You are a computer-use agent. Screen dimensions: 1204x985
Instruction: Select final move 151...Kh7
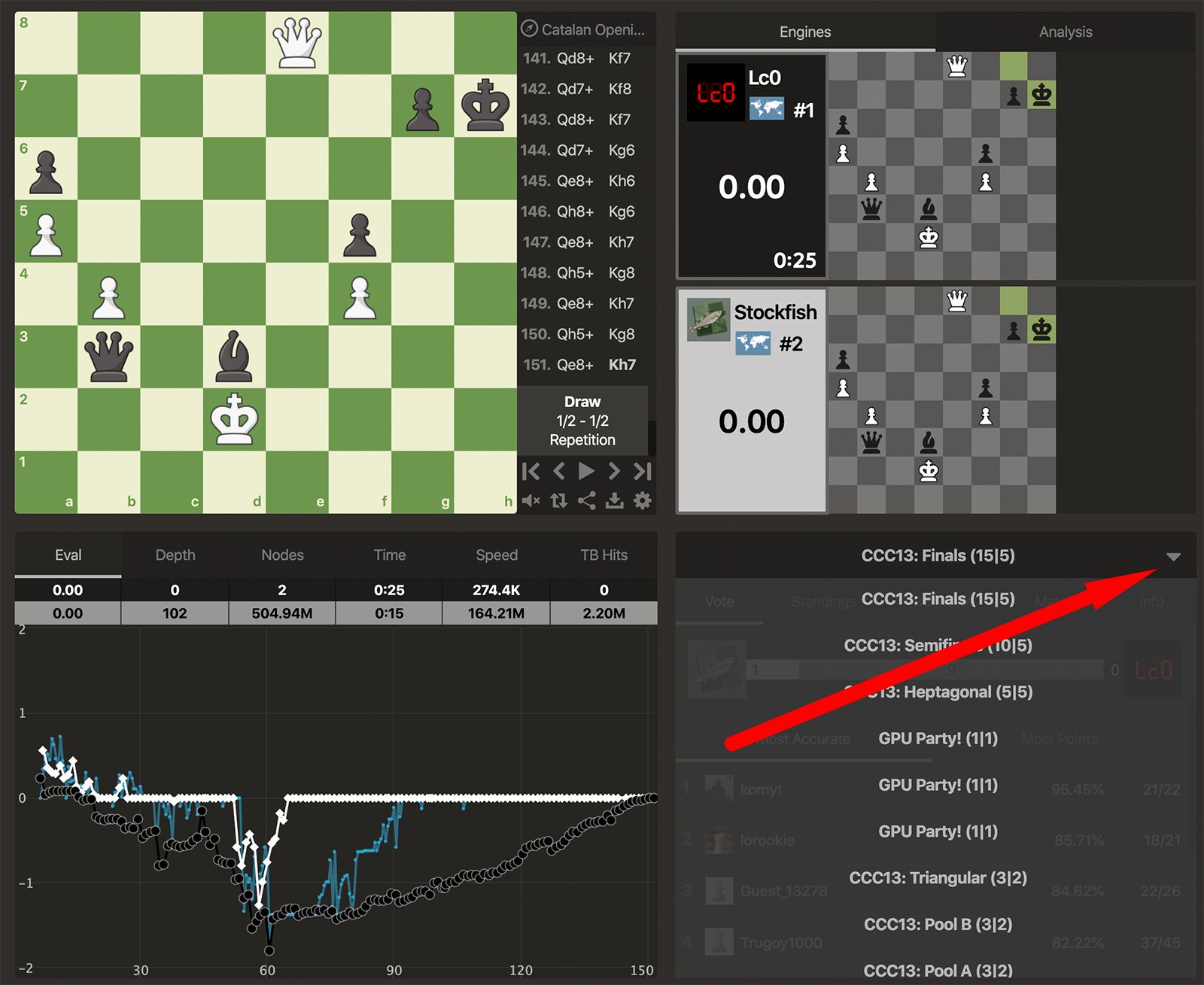622,365
